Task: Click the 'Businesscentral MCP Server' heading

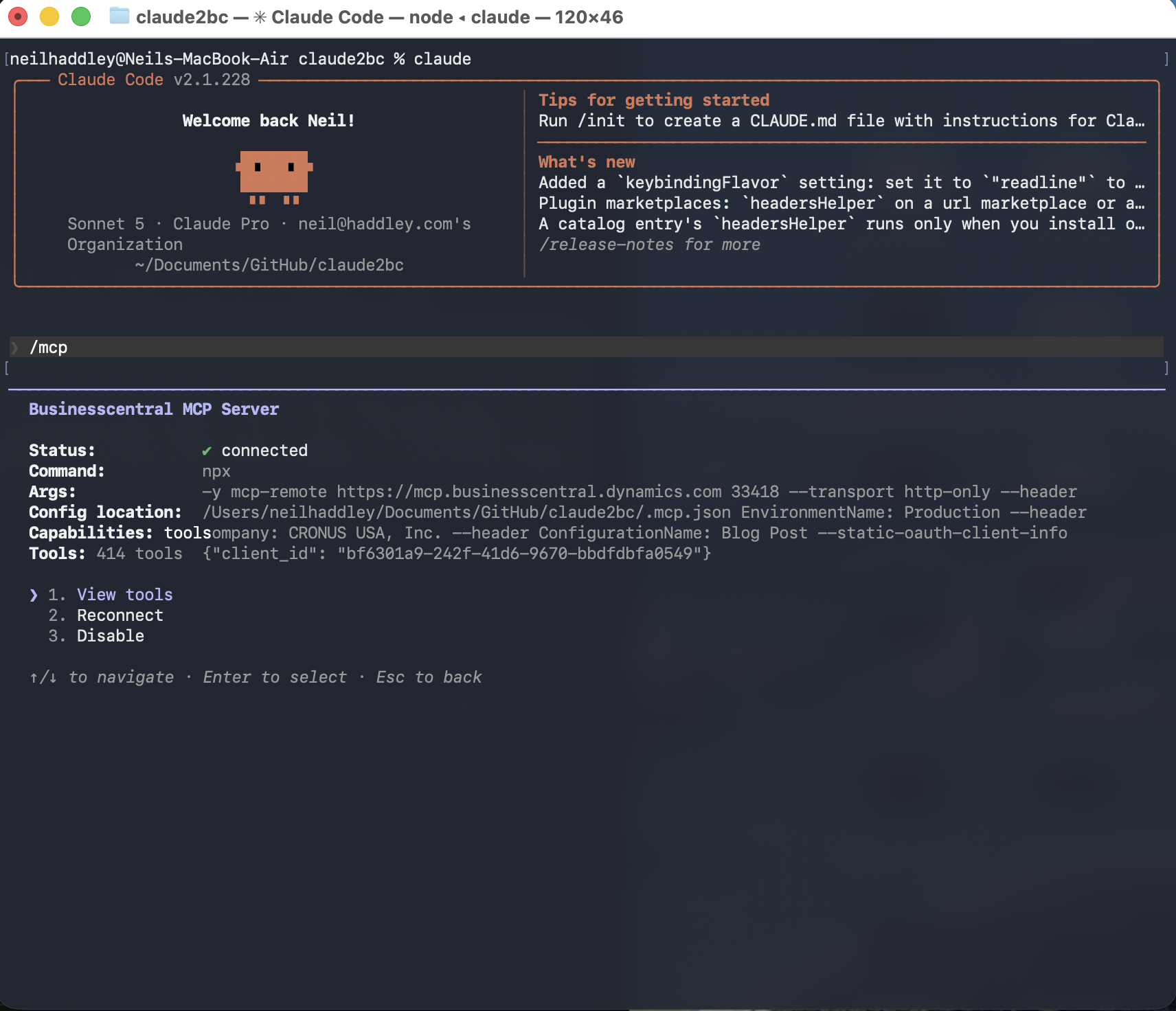Action: click(x=154, y=409)
